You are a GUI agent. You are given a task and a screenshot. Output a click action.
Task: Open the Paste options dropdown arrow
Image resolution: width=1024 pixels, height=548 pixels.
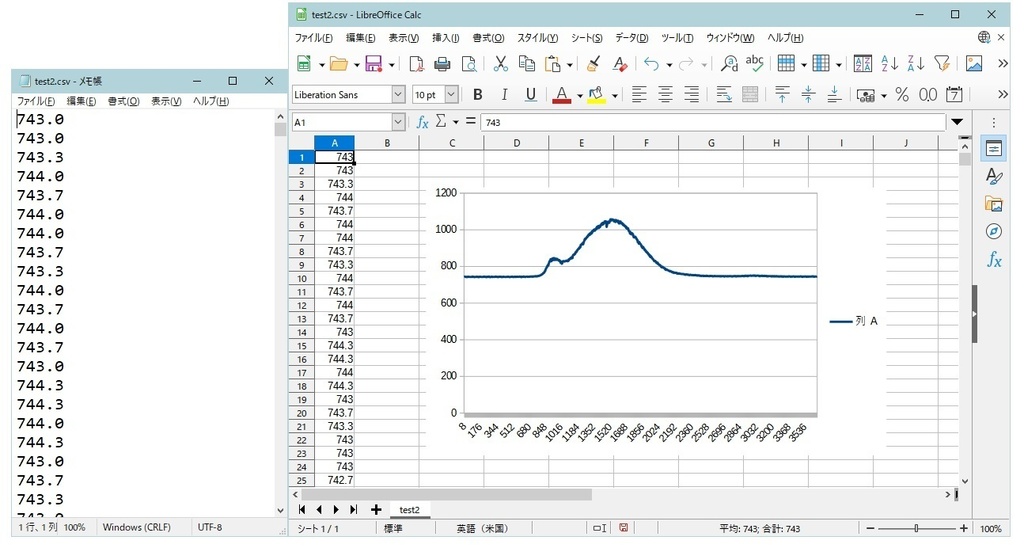[569, 65]
